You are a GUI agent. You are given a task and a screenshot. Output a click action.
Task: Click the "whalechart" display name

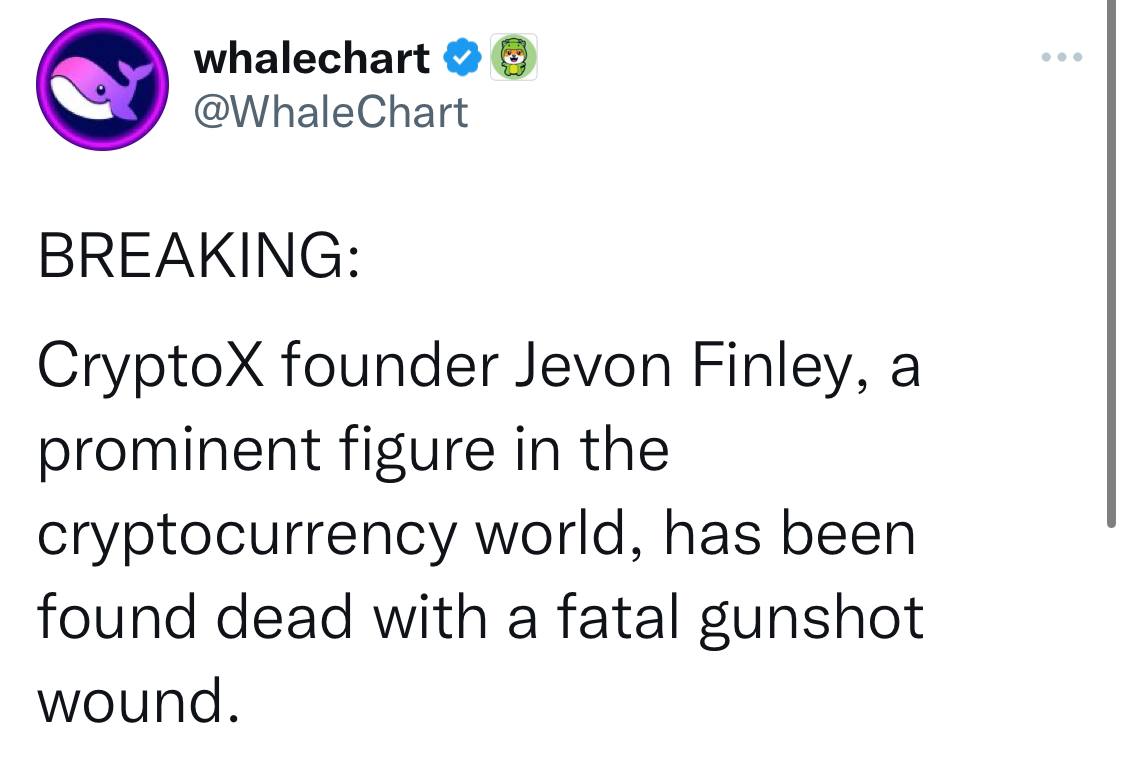(x=312, y=58)
